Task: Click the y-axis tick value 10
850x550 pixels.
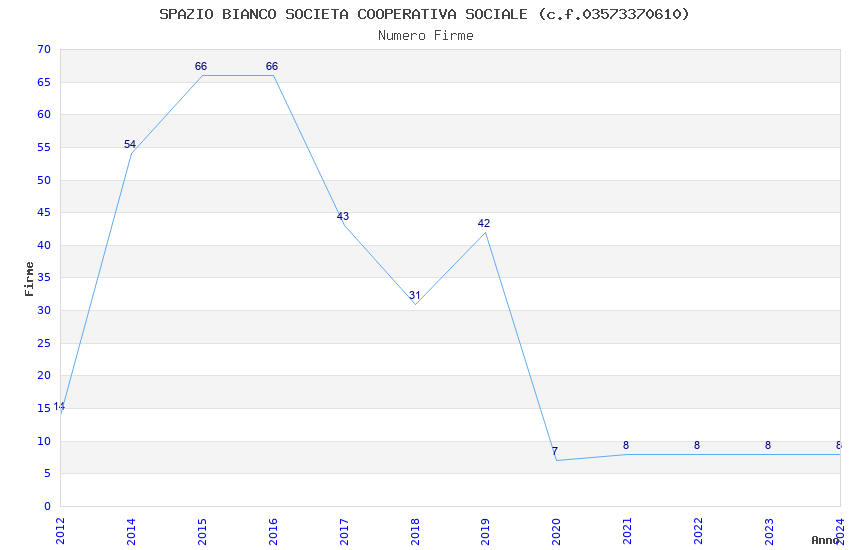Action: point(44,441)
